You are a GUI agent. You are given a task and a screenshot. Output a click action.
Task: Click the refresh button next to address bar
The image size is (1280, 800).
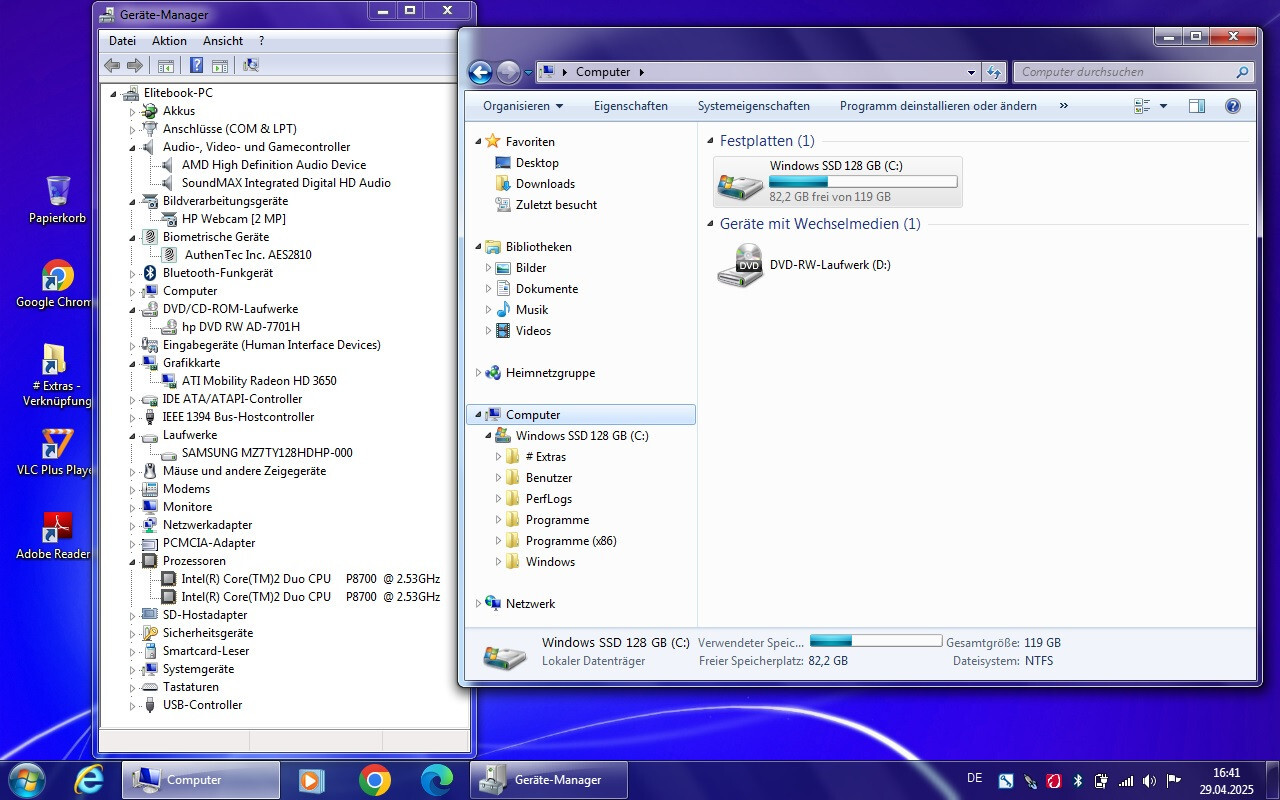coord(993,72)
